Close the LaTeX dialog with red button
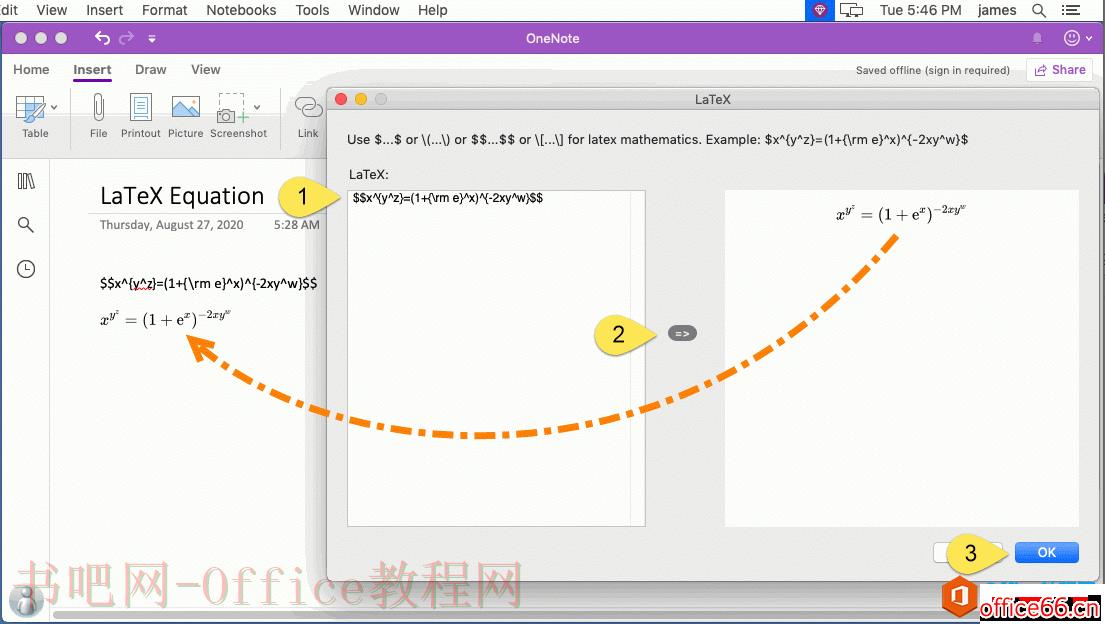 coord(341,99)
